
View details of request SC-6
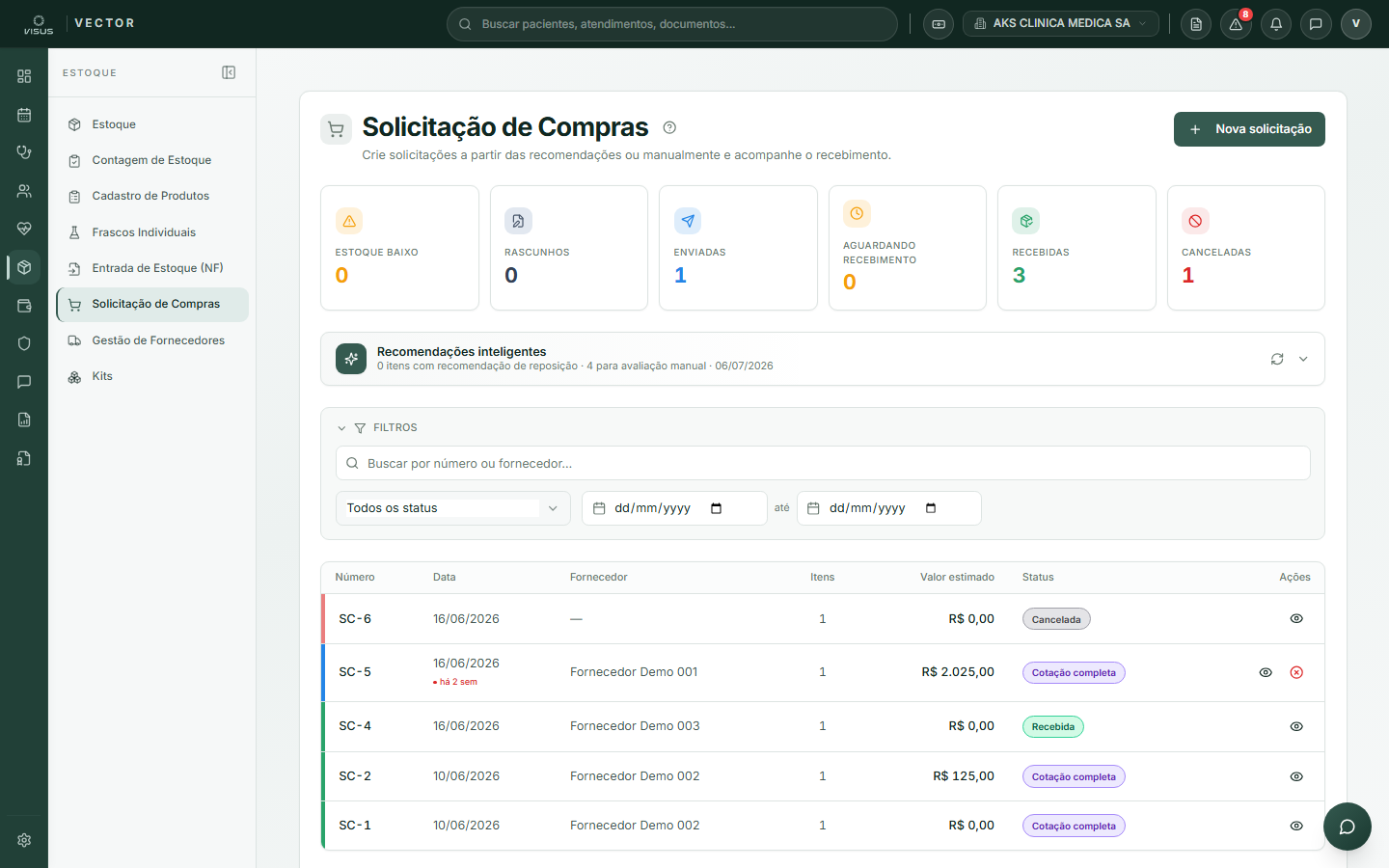(1296, 618)
